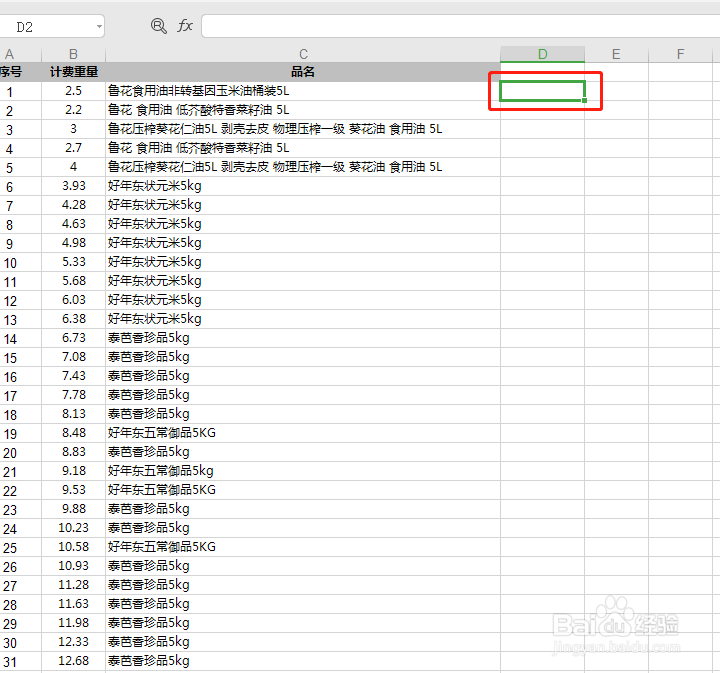Click weight cell 4.63
The image size is (720, 673).
point(73,224)
